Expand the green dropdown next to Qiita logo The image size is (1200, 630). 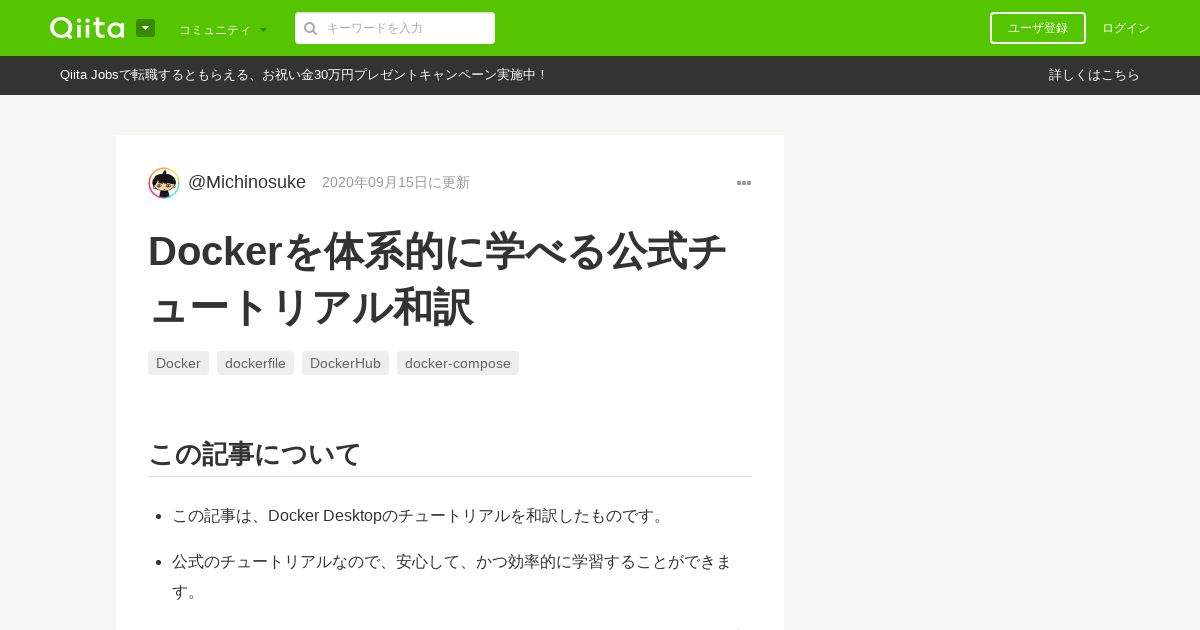pyautogui.click(x=145, y=28)
